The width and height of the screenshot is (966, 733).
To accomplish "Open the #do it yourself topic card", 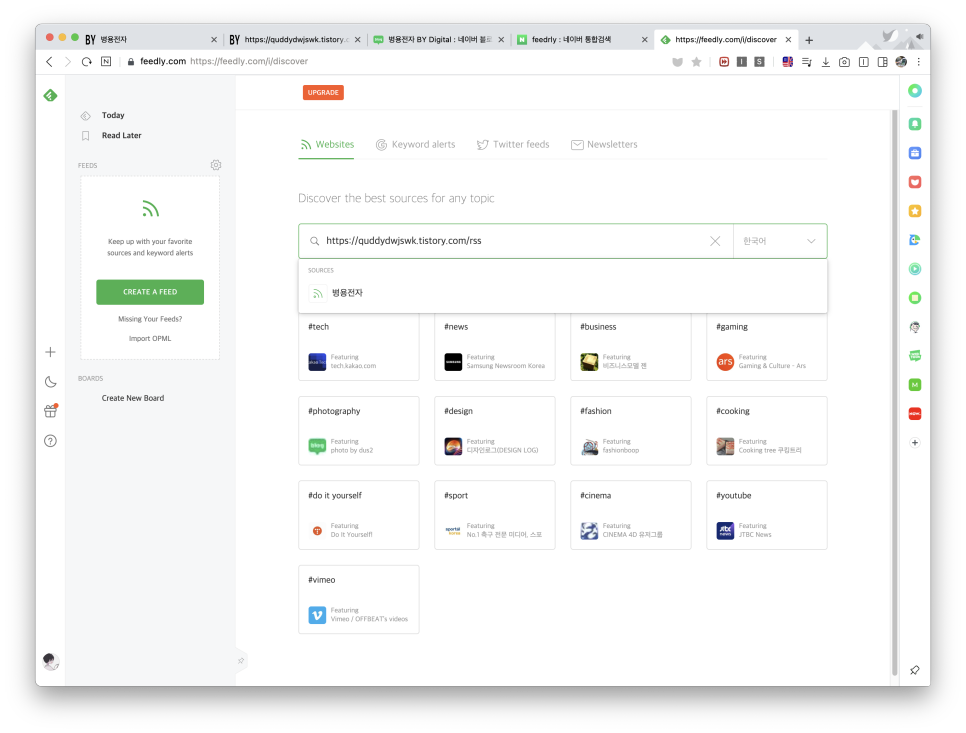I will (359, 515).
